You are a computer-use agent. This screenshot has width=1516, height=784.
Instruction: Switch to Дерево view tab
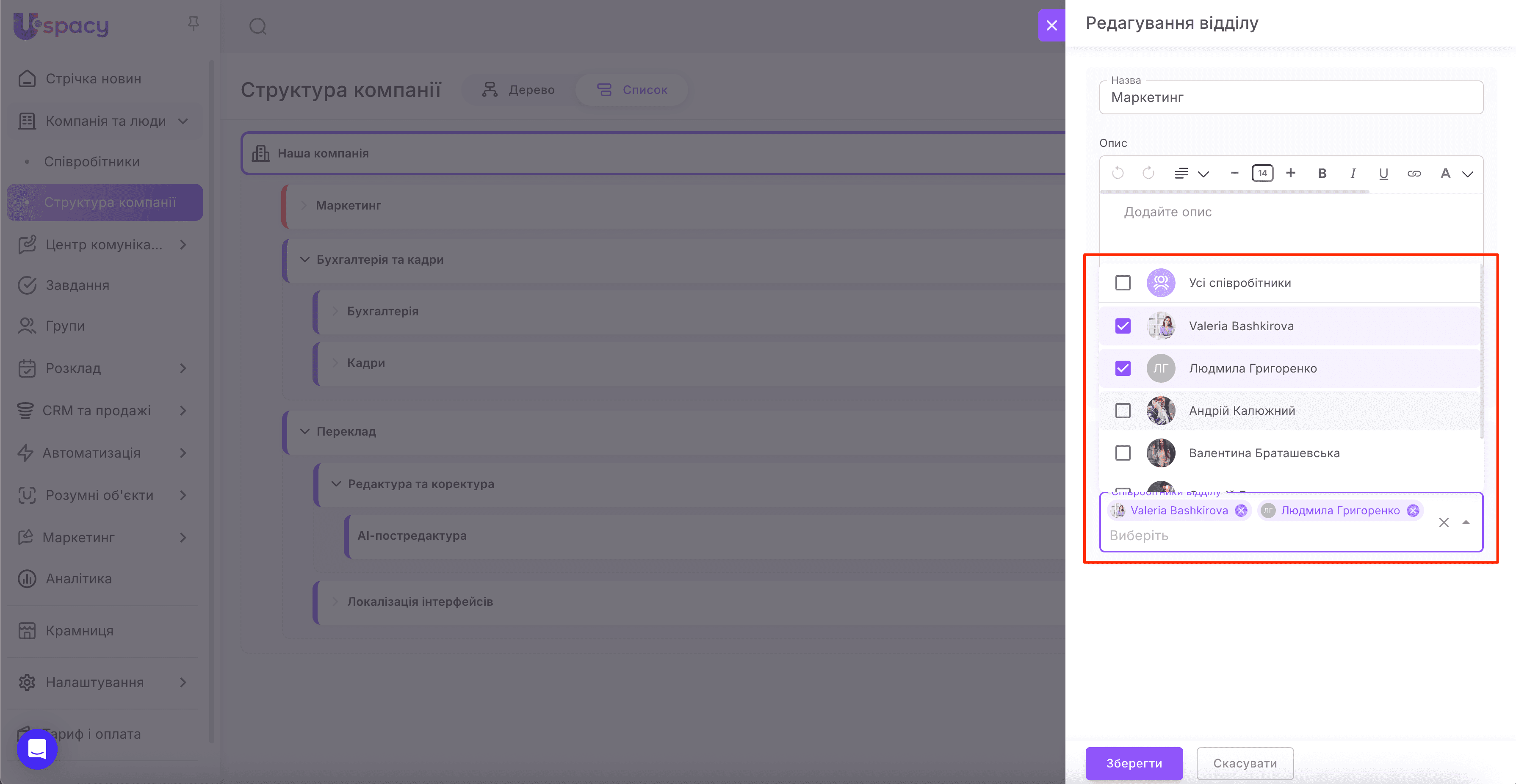coord(518,90)
